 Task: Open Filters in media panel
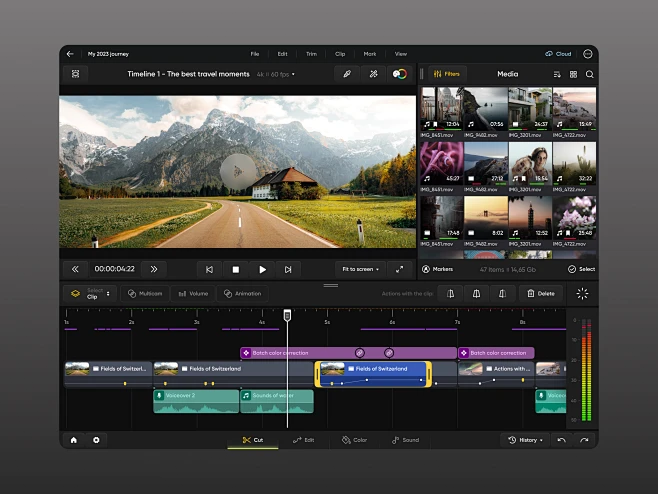tap(446, 74)
